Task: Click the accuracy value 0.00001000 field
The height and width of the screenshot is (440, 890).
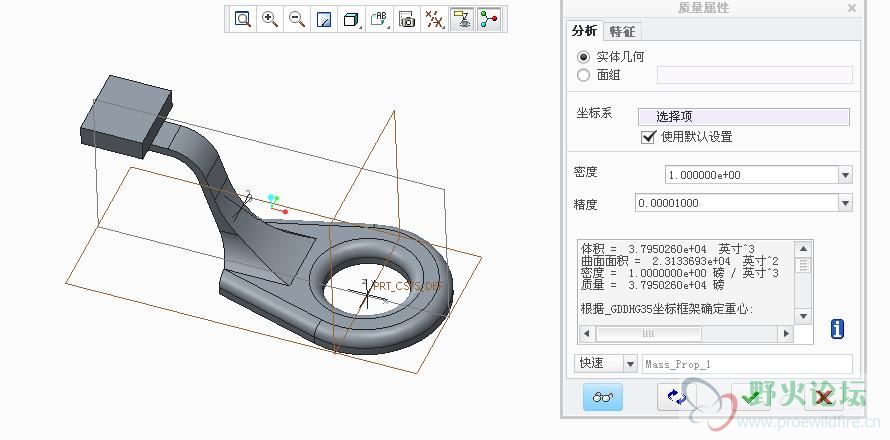Action: (x=737, y=203)
